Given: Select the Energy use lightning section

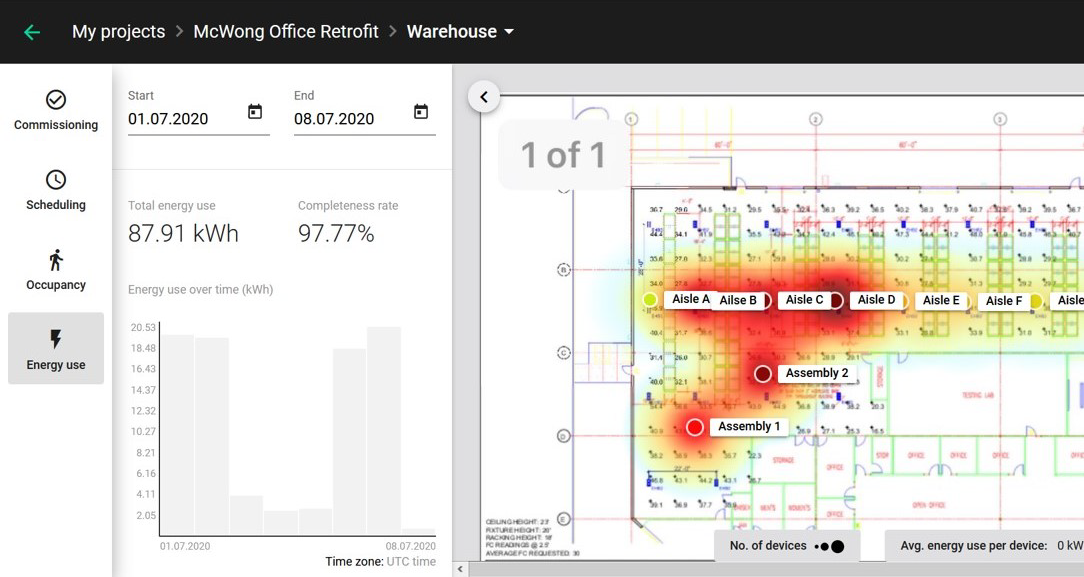Looking at the screenshot, I should click(x=56, y=349).
